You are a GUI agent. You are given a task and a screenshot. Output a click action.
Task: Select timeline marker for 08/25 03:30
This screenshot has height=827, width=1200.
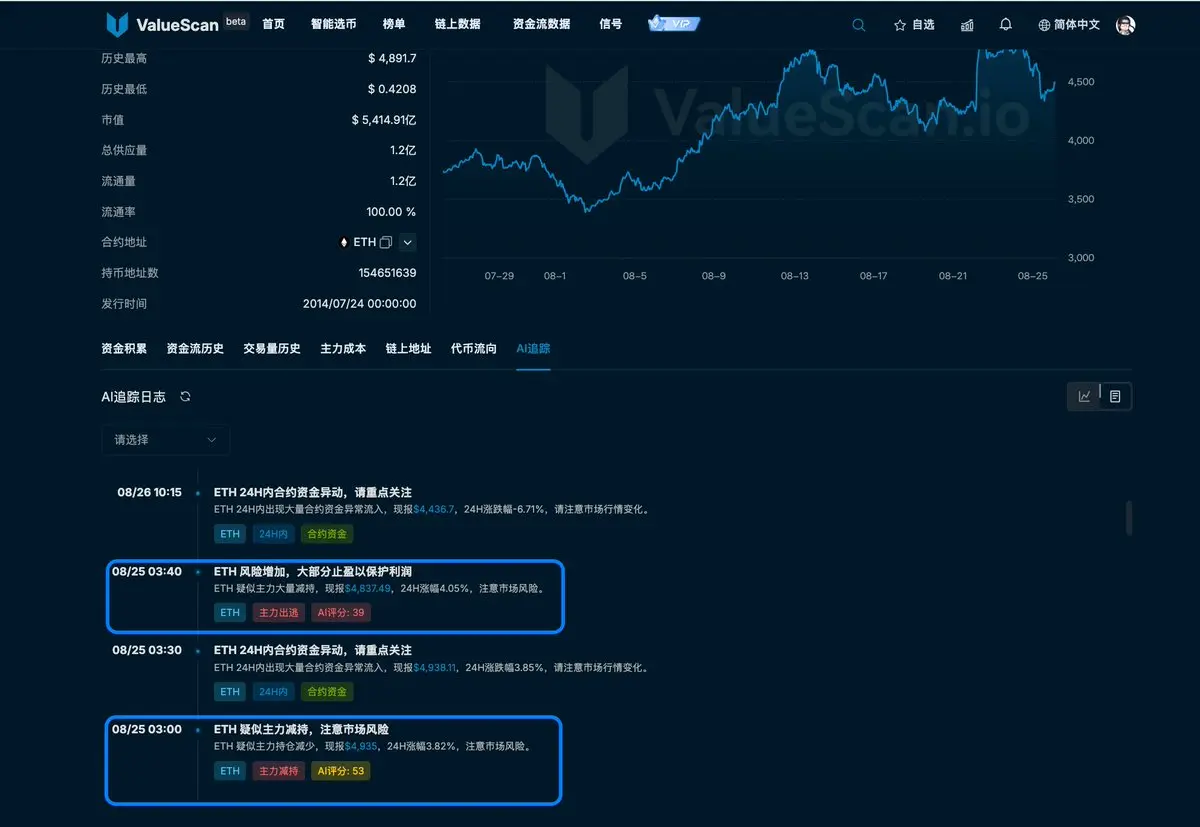pyautogui.click(x=197, y=651)
